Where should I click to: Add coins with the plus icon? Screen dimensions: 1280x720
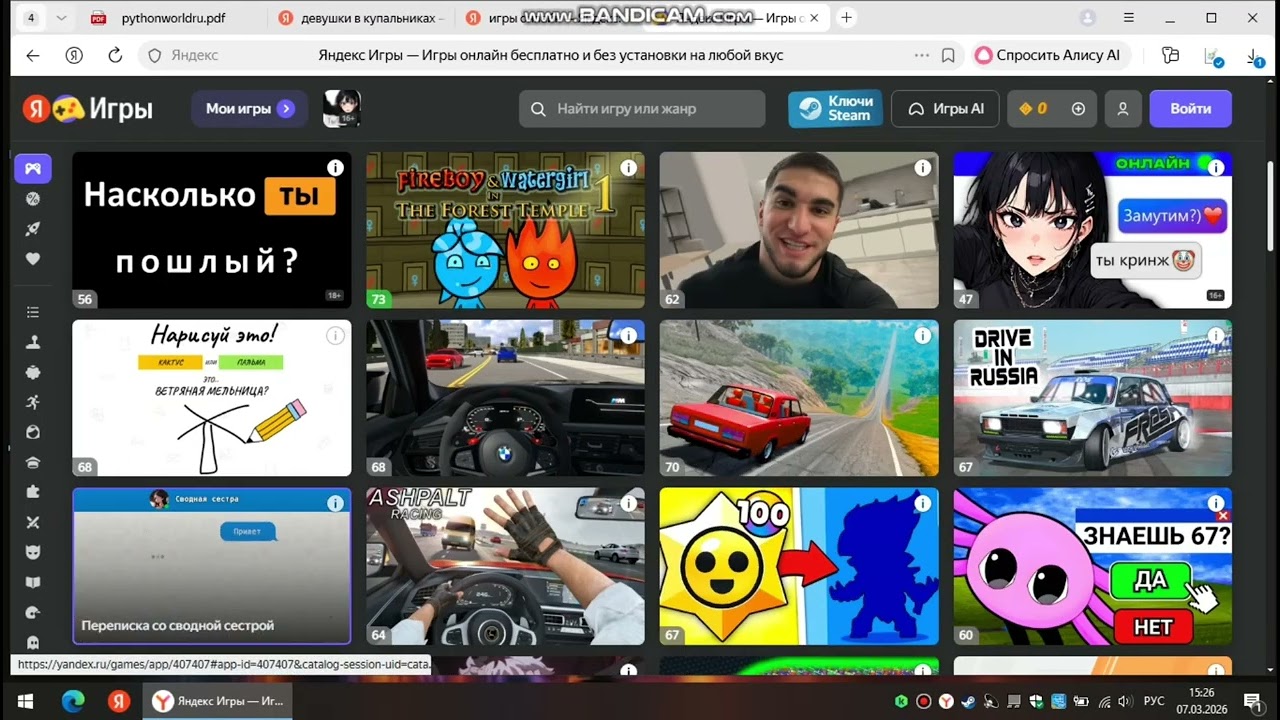tap(1078, 109)
